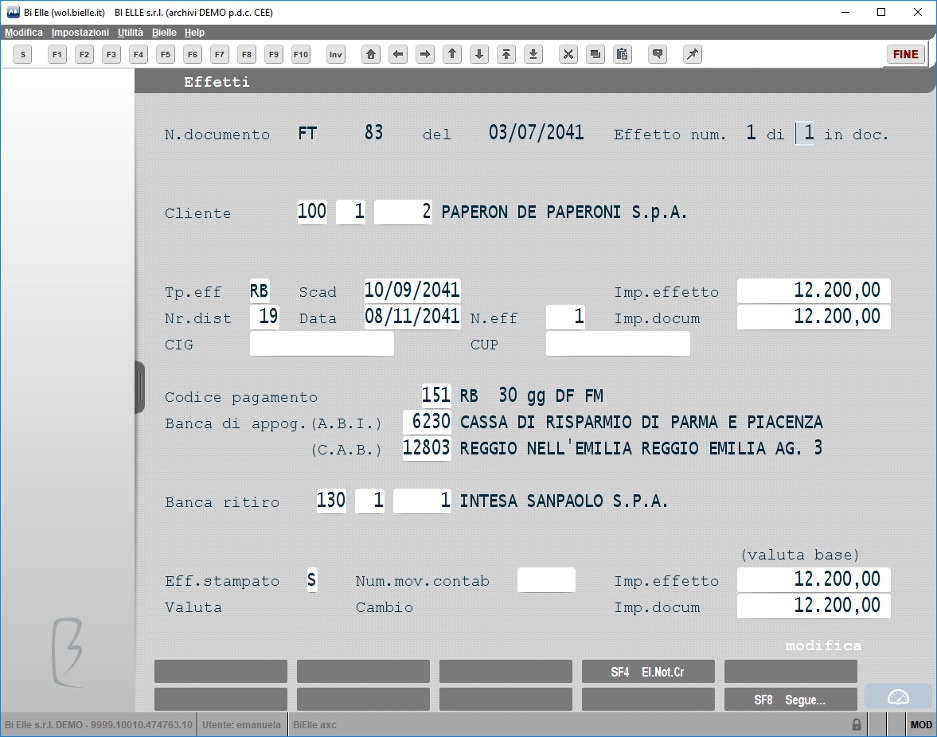Click the Inv (Enter) toolbar button
Image resolution: width=937 pixels, height=737 pixels.
tap(336, 54)
